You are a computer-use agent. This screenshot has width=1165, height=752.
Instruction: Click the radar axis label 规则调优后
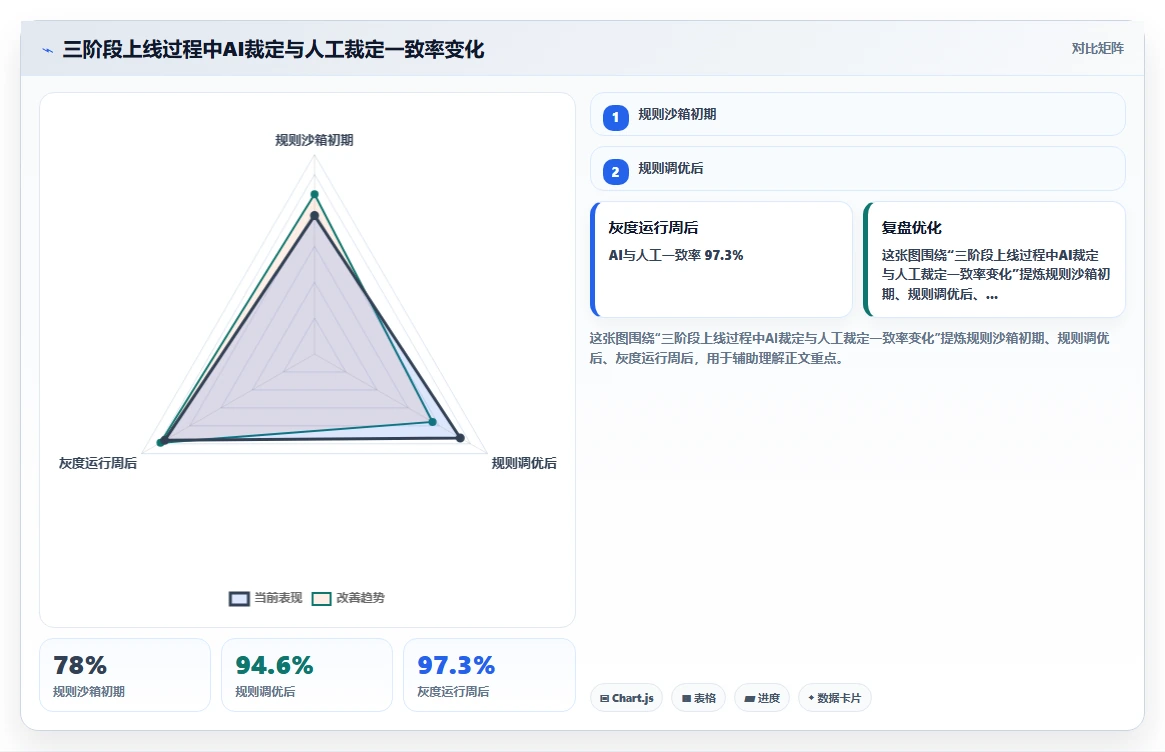pyautogui.click(x=524, y=463)
